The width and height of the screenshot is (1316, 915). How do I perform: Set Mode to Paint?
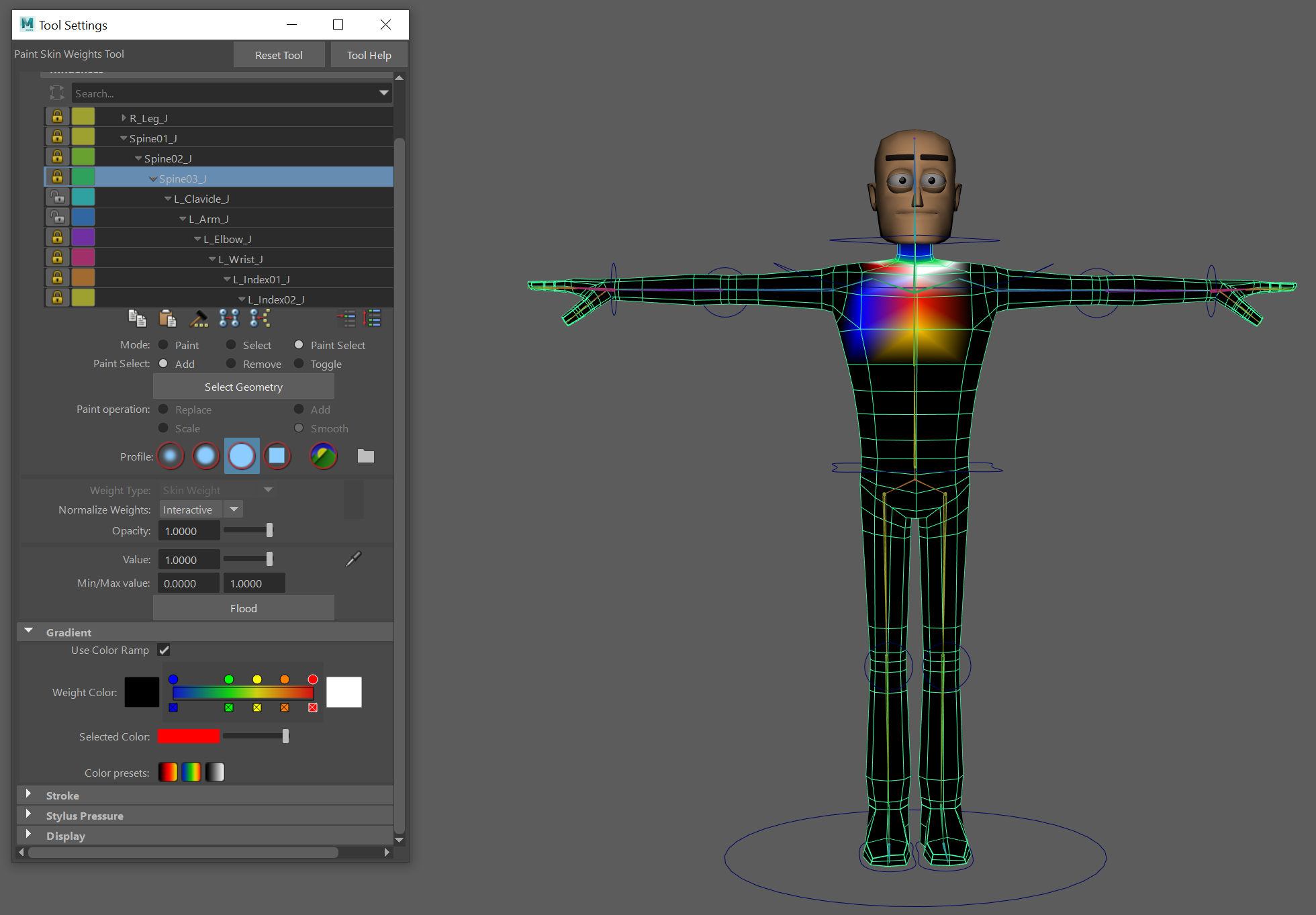point(163,345)
